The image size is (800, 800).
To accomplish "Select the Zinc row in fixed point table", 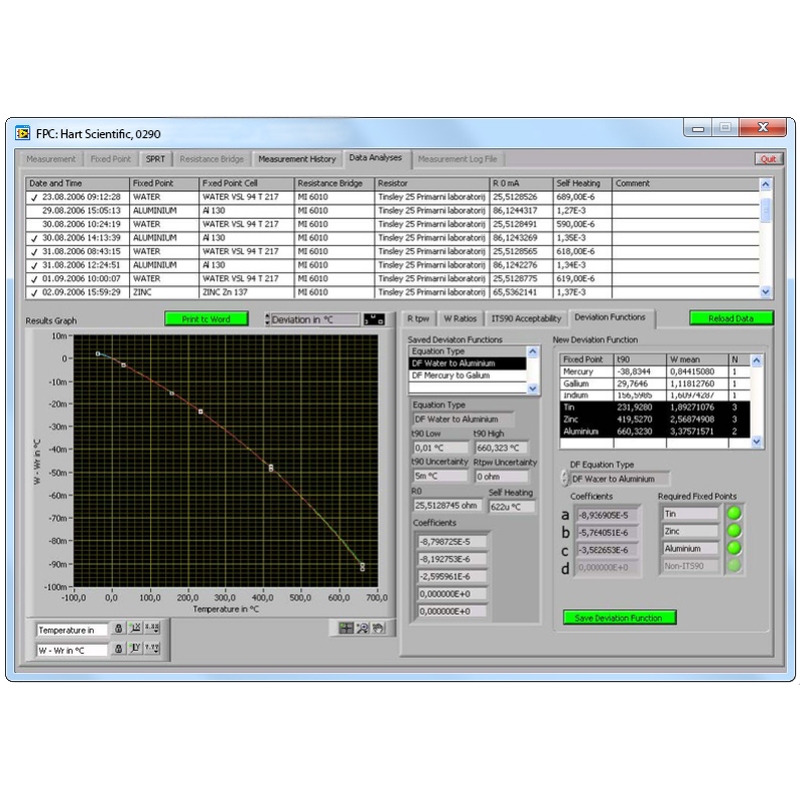I will [x=655, y=419].
